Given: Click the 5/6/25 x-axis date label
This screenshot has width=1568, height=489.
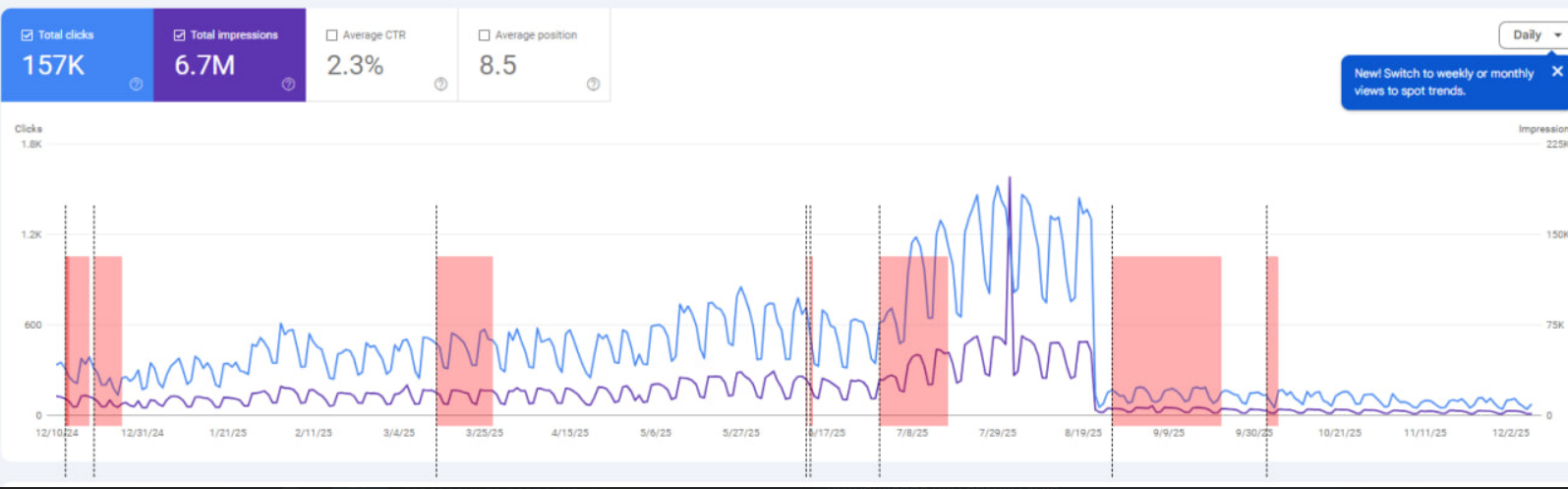Looking at the screenshot, I should point(656,433).
